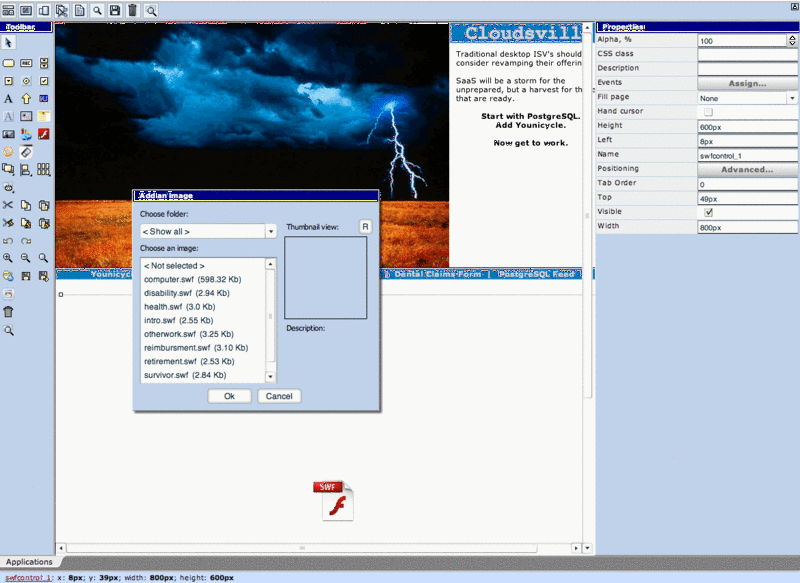Click the Alpha percent stepper arrows
Image resolution: width=800 pixels, height=583 pixels.
[791, 41]
